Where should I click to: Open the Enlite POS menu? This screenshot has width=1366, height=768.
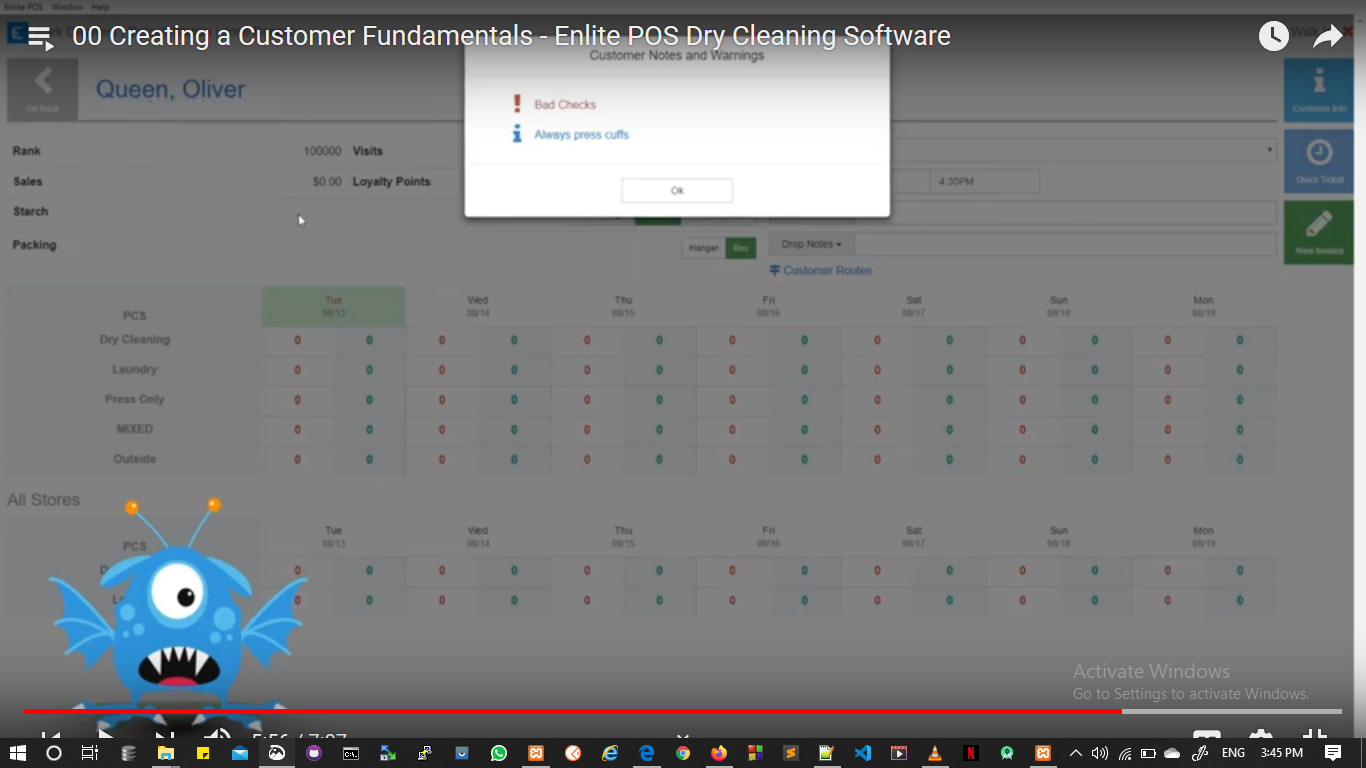tap(23, 7)
